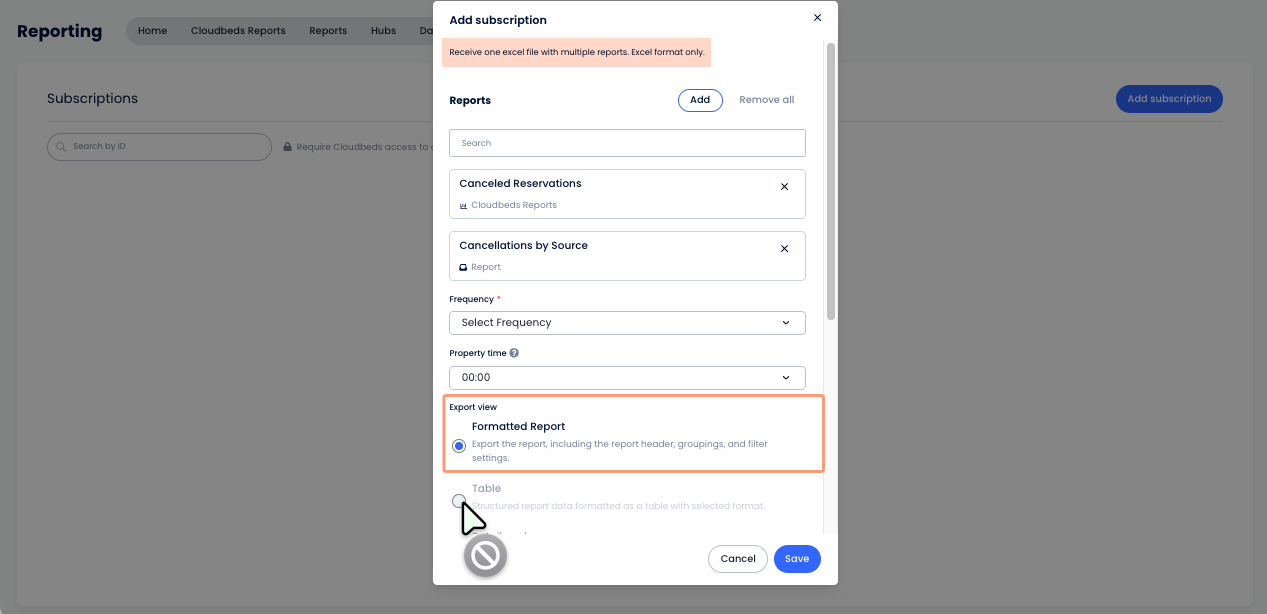Select the Formatted Report radio button

(459, 446)
